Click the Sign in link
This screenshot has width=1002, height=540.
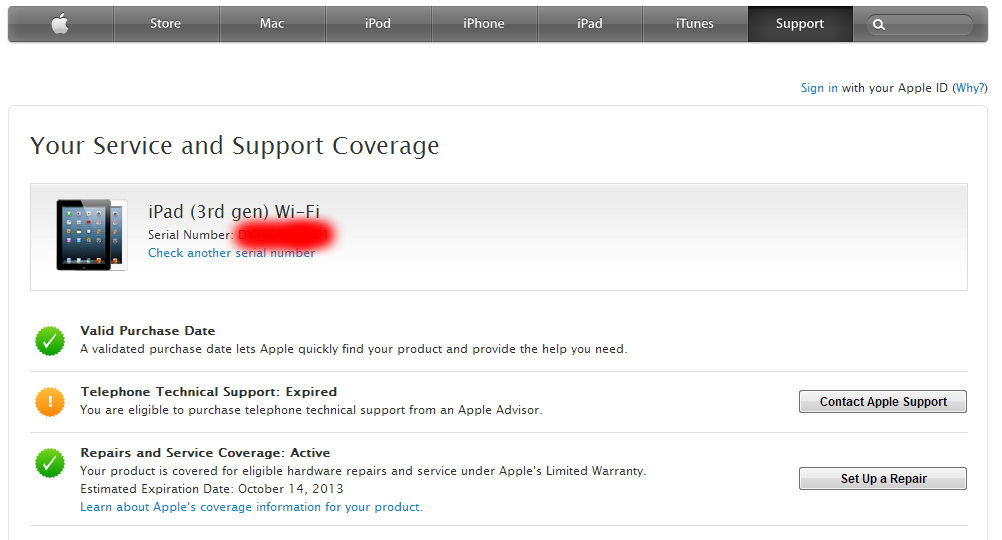(819, 88)
